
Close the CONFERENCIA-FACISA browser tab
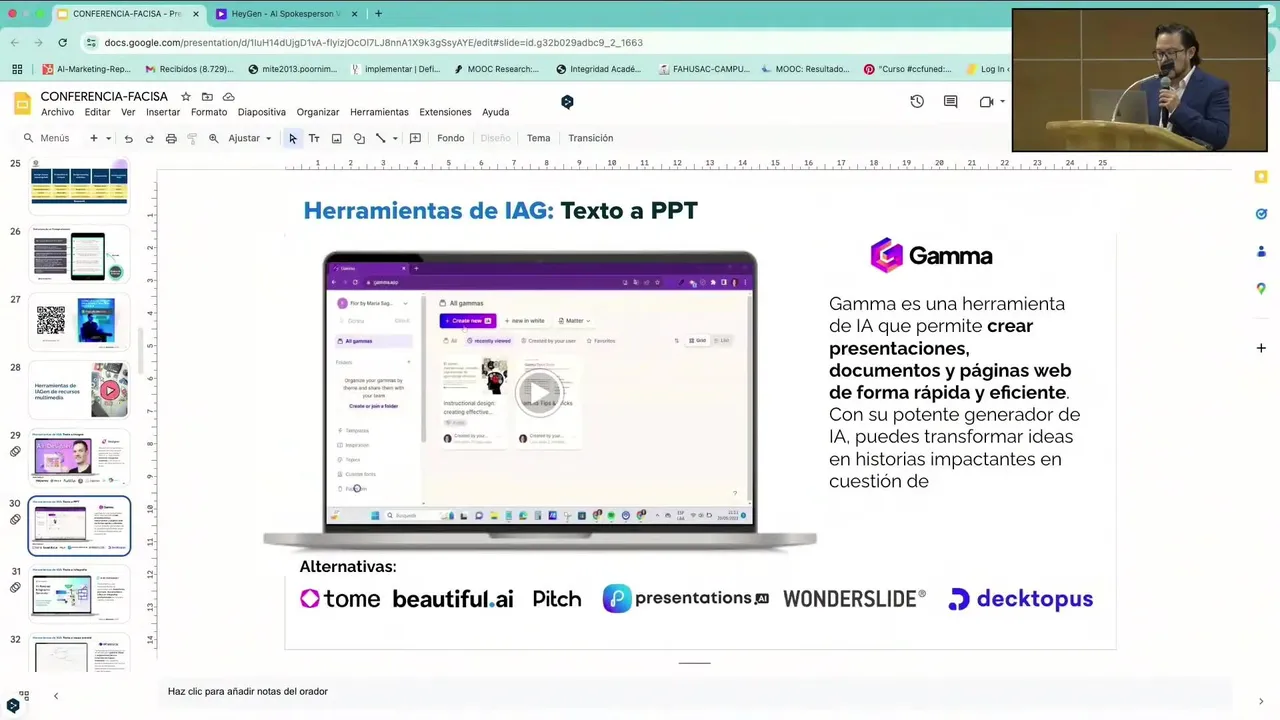click(198, 14)
